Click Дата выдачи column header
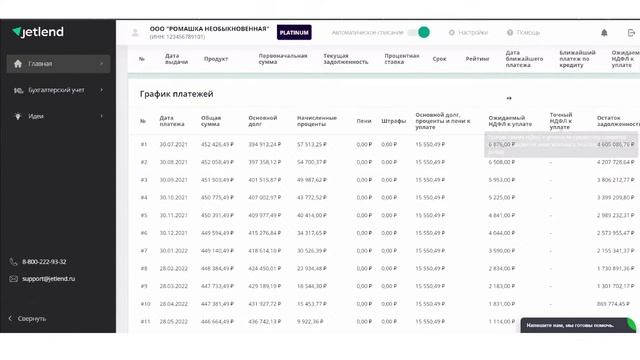 176,59
